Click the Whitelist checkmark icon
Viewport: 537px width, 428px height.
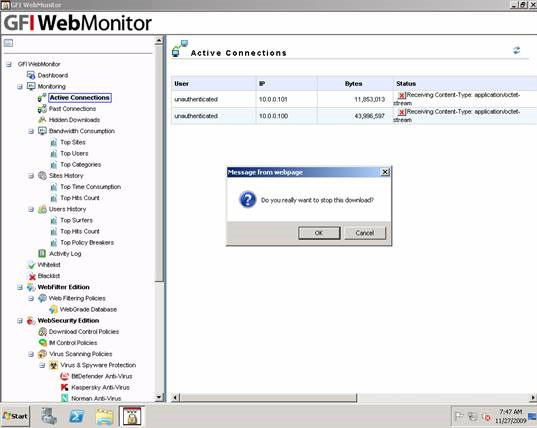click(31, 265)
